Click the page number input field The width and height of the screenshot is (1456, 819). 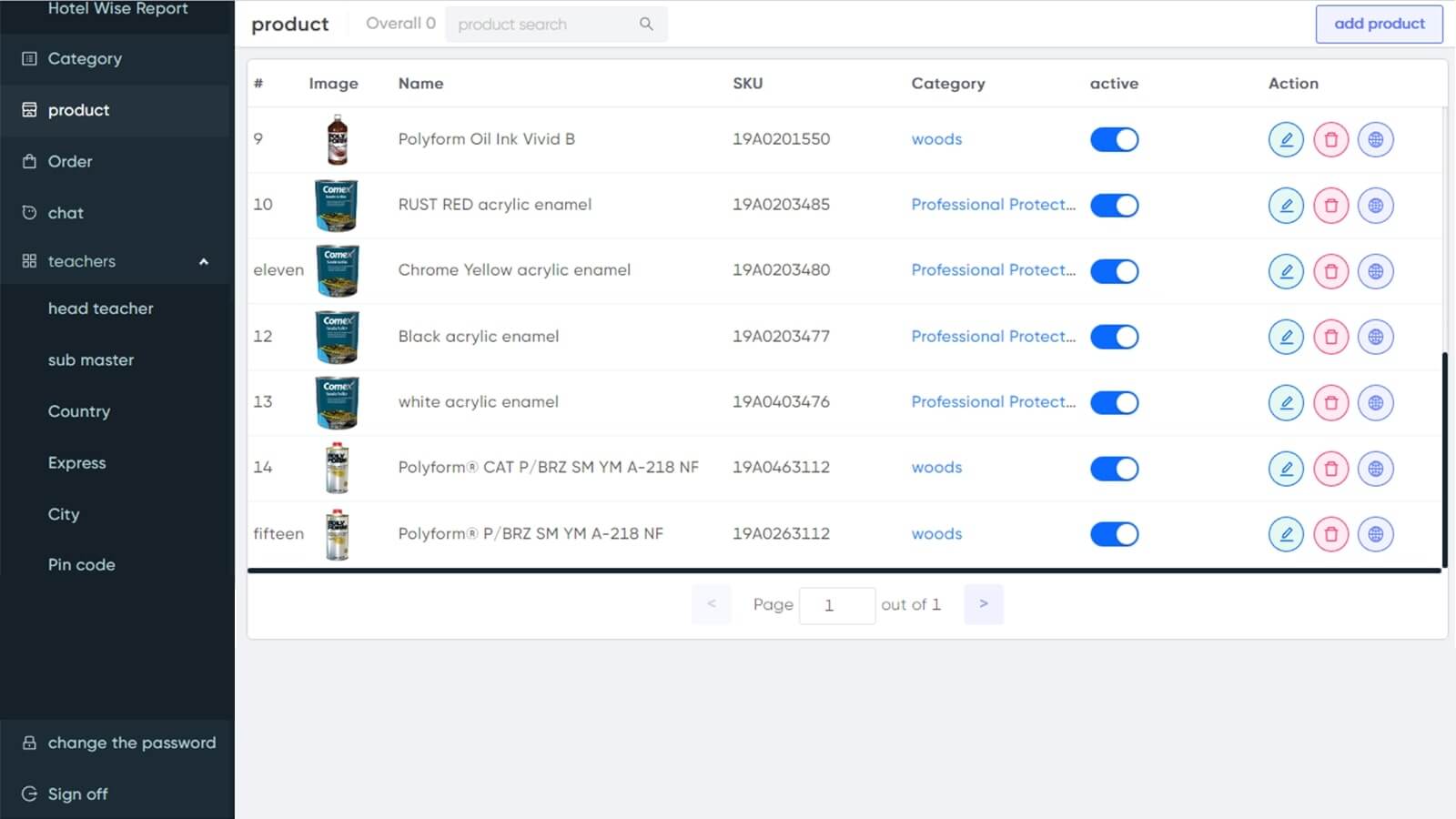tap(836, 605)
